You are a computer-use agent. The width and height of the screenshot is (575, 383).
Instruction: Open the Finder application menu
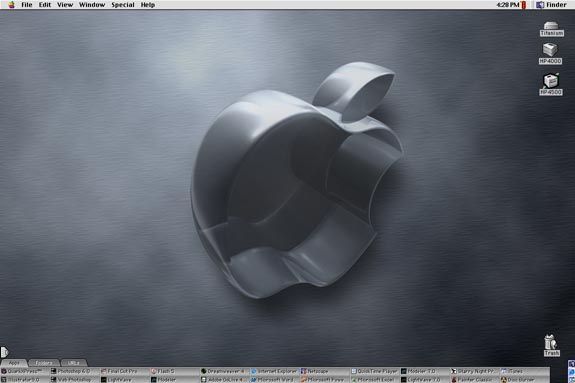pyautogui.click(x=551, y=5)
